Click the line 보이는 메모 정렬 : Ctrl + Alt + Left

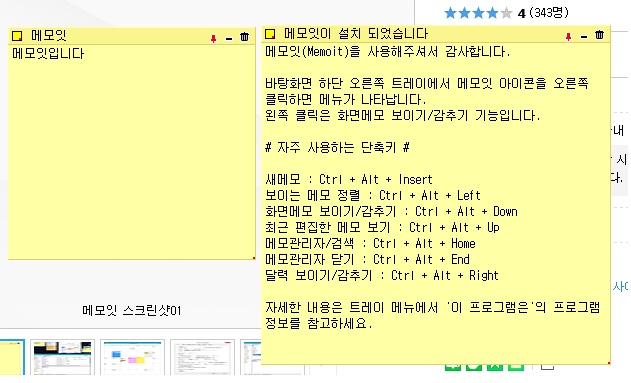click(x=373, y=195)
